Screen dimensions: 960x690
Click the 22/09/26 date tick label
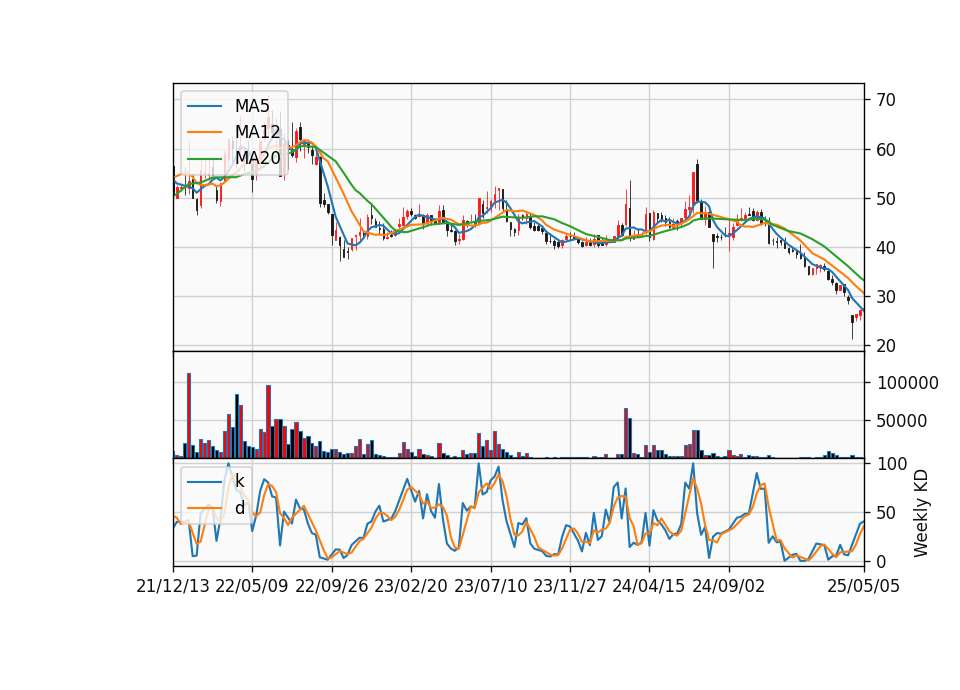(x=332, y=587)
